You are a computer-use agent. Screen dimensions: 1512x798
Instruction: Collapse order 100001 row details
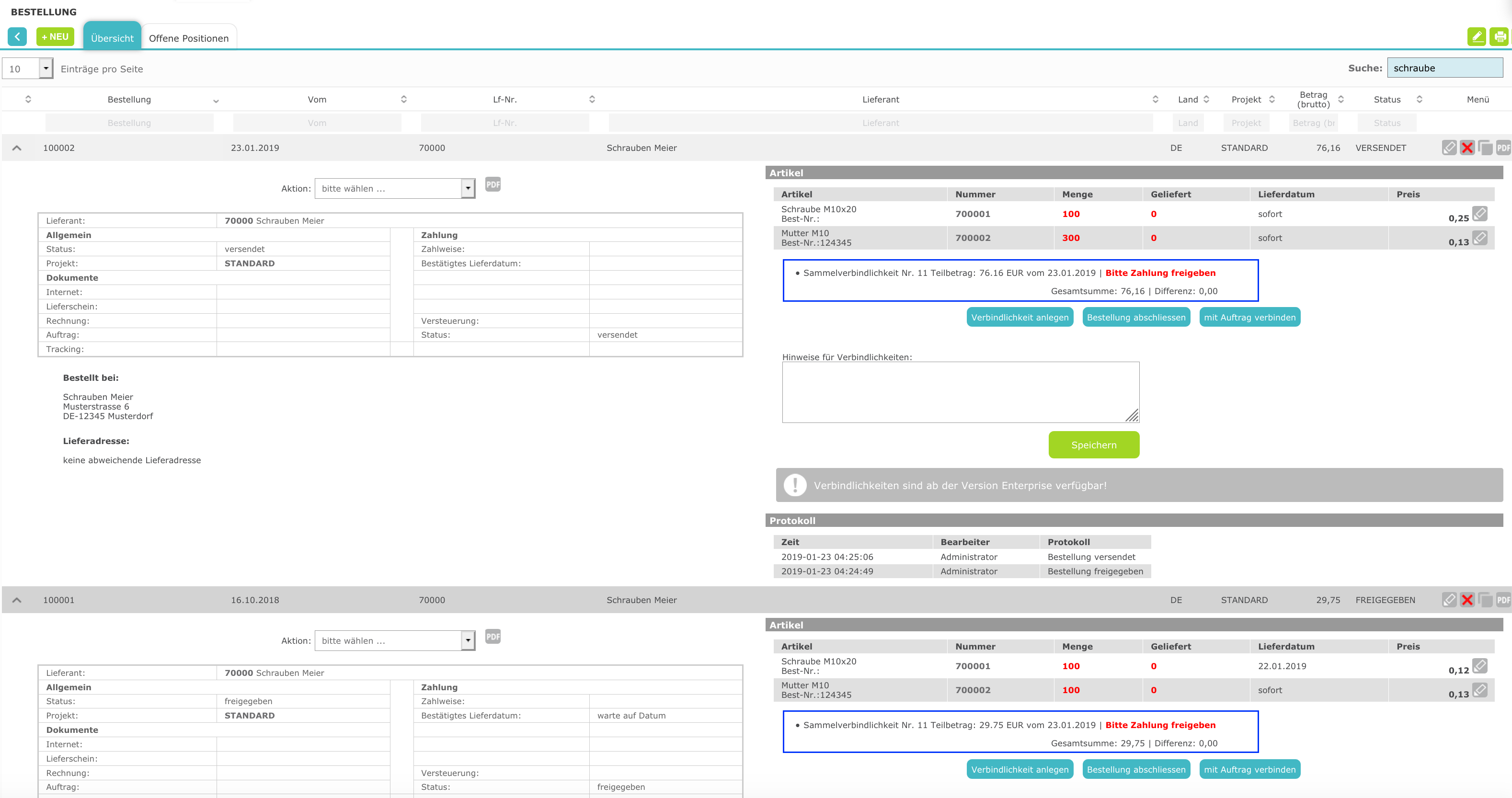[17, 600]
